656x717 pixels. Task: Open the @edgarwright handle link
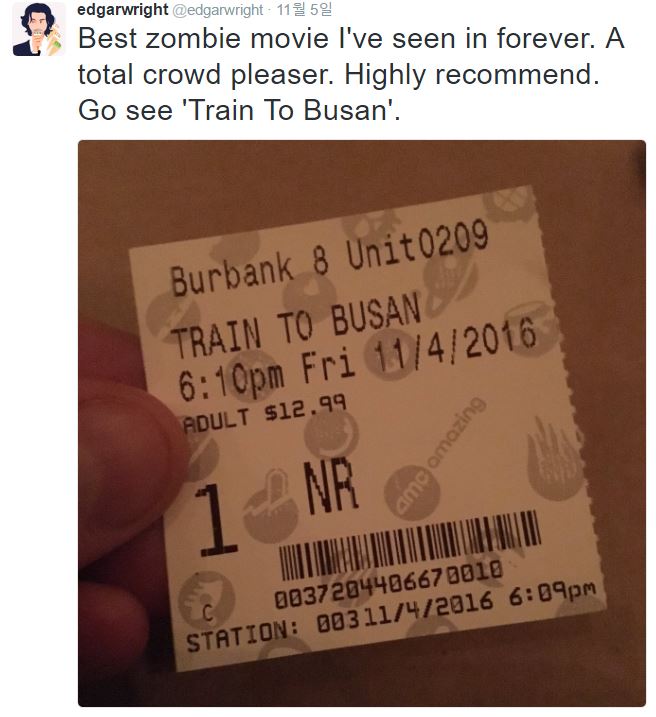[x=218, y=10]
